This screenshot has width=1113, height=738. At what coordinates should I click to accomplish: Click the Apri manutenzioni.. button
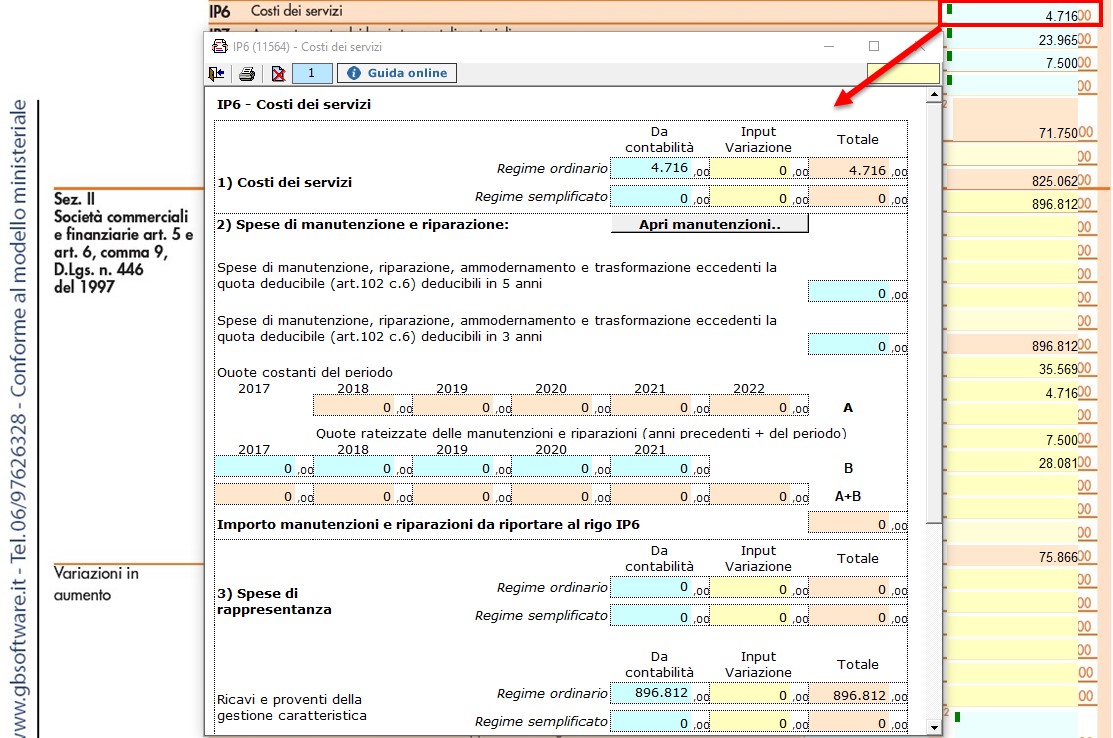(710, 224)
